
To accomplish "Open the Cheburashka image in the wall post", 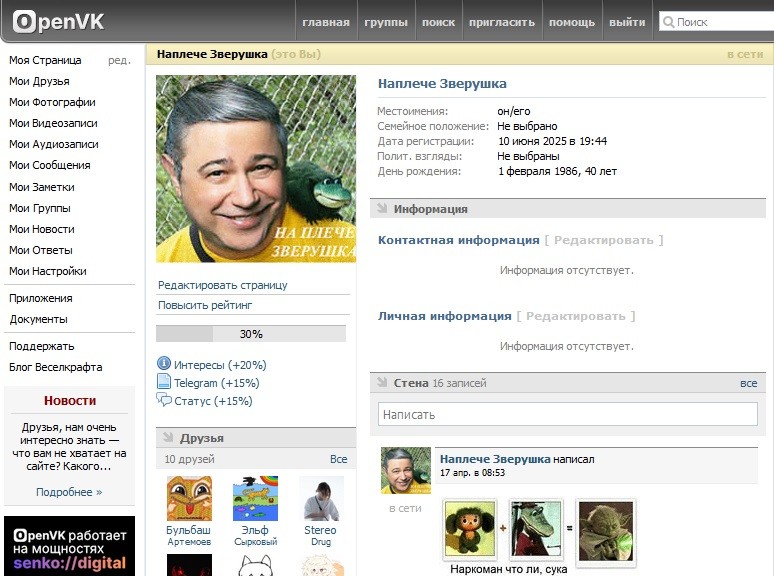I will (472, 530).
